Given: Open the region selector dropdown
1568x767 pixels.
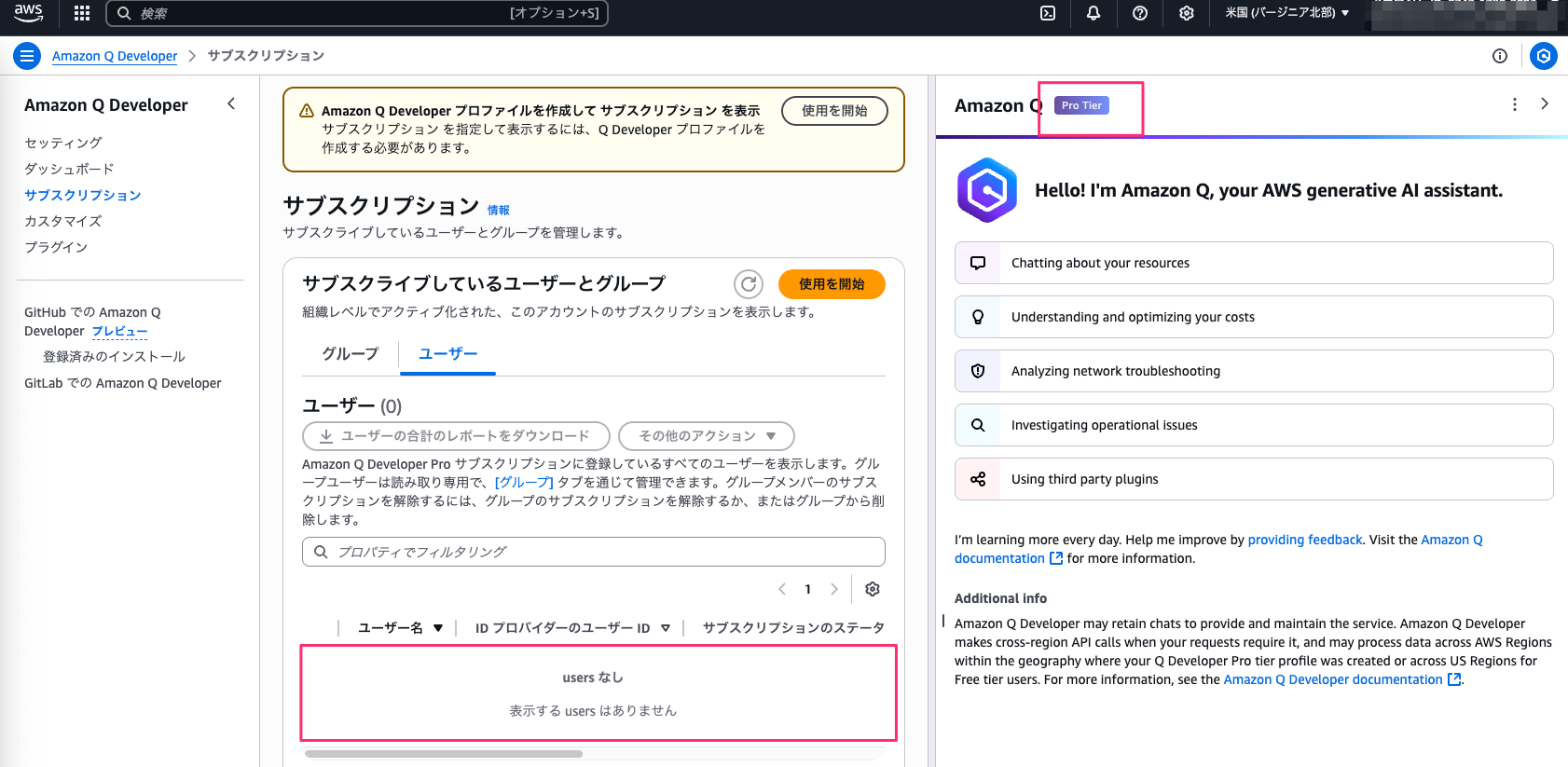Looking at the screenshot, I should point(1287,13).
